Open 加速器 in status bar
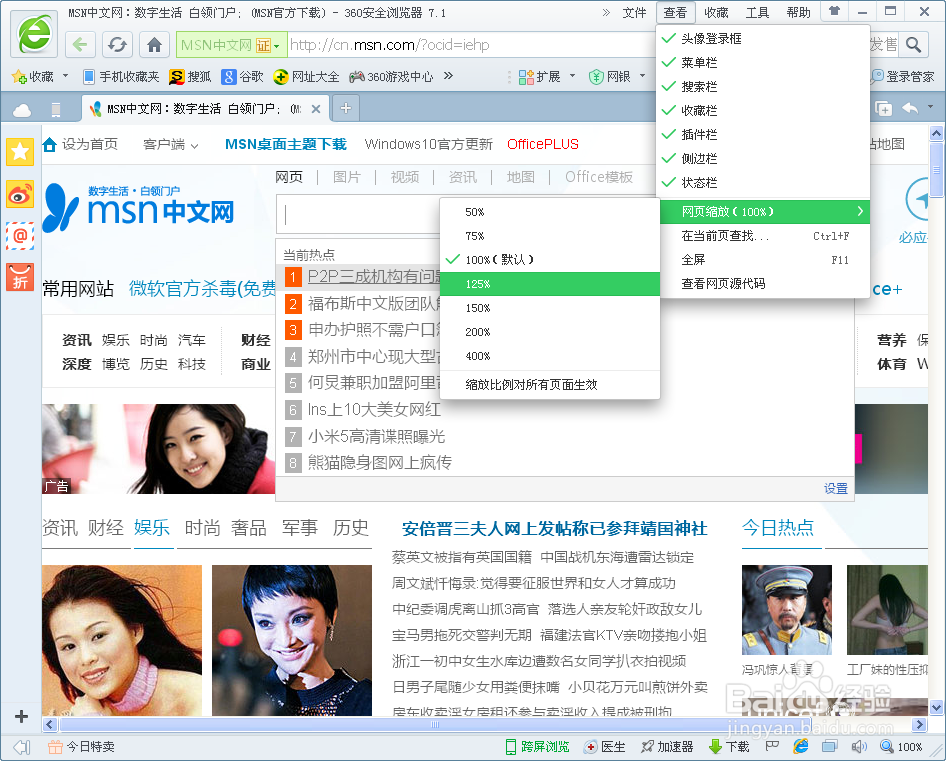Image resolution: width=946 pixels, height=761 pixels. click(x=667, y=747)
